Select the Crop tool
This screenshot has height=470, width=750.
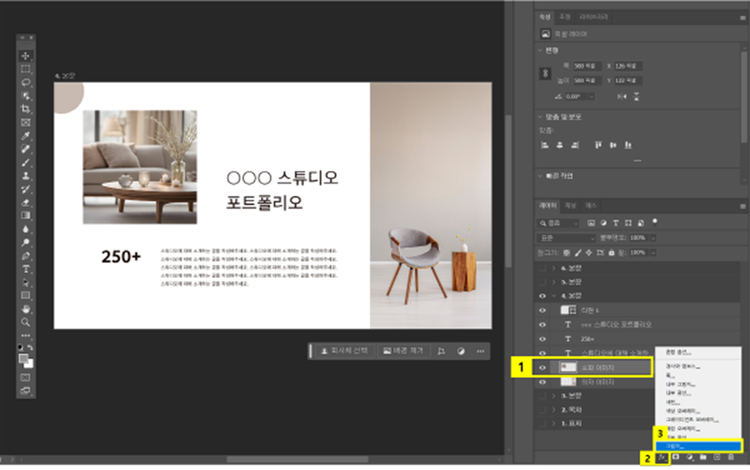click(26, 108)
